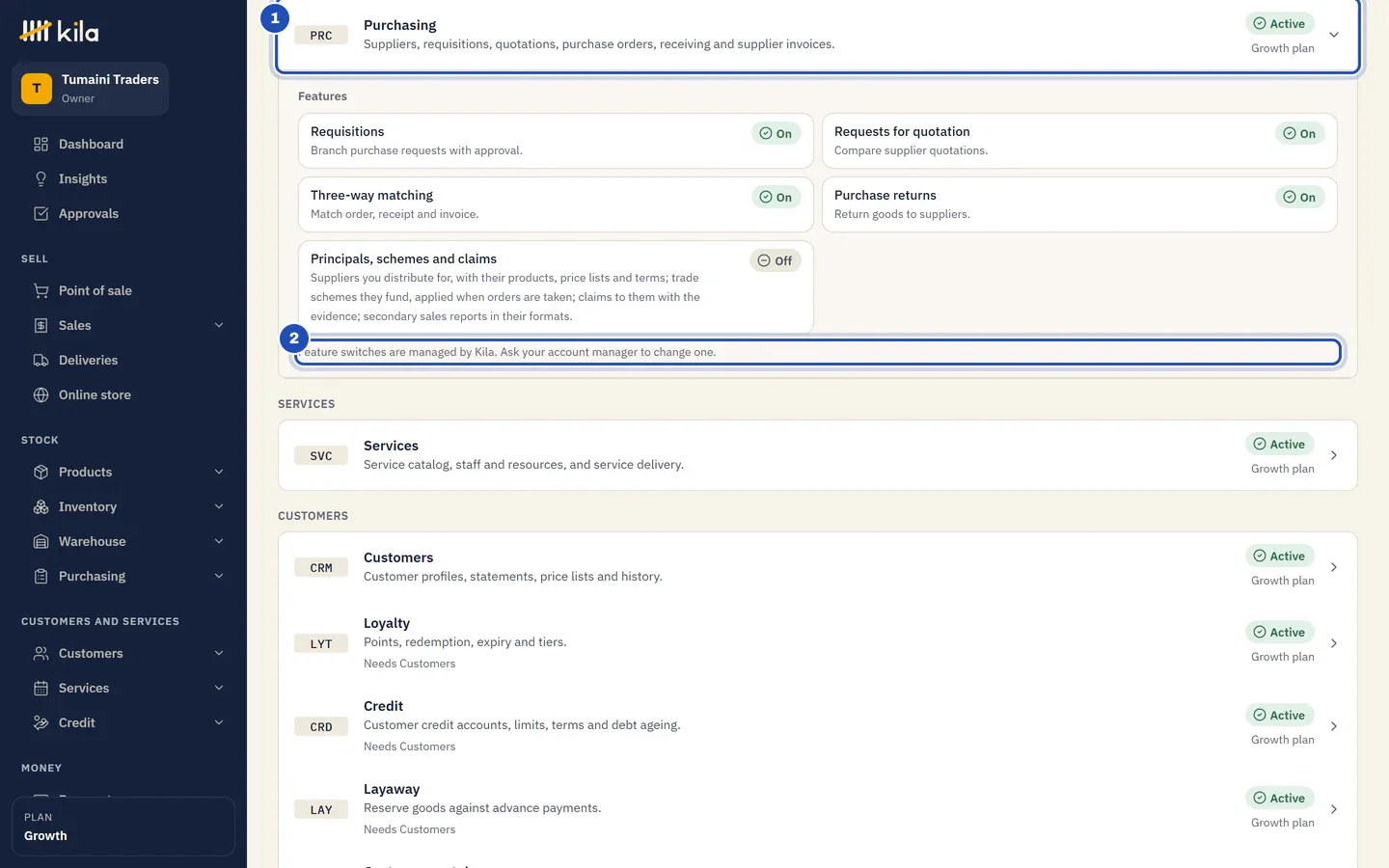Viewport: 1389px width, 868px height.
Task: Click the Sales receipt icon
Action: pyautogui.click(x=41, y=326)
